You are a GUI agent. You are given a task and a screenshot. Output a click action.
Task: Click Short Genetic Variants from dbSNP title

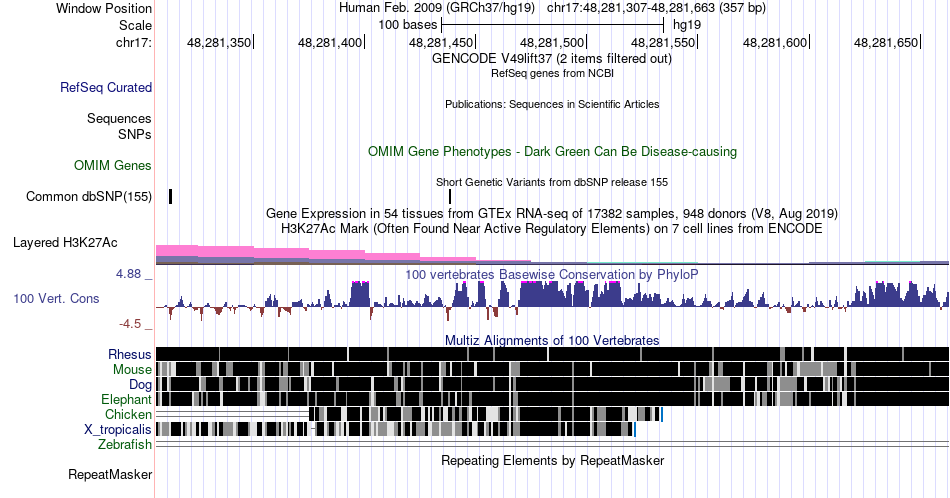[552, 182]
